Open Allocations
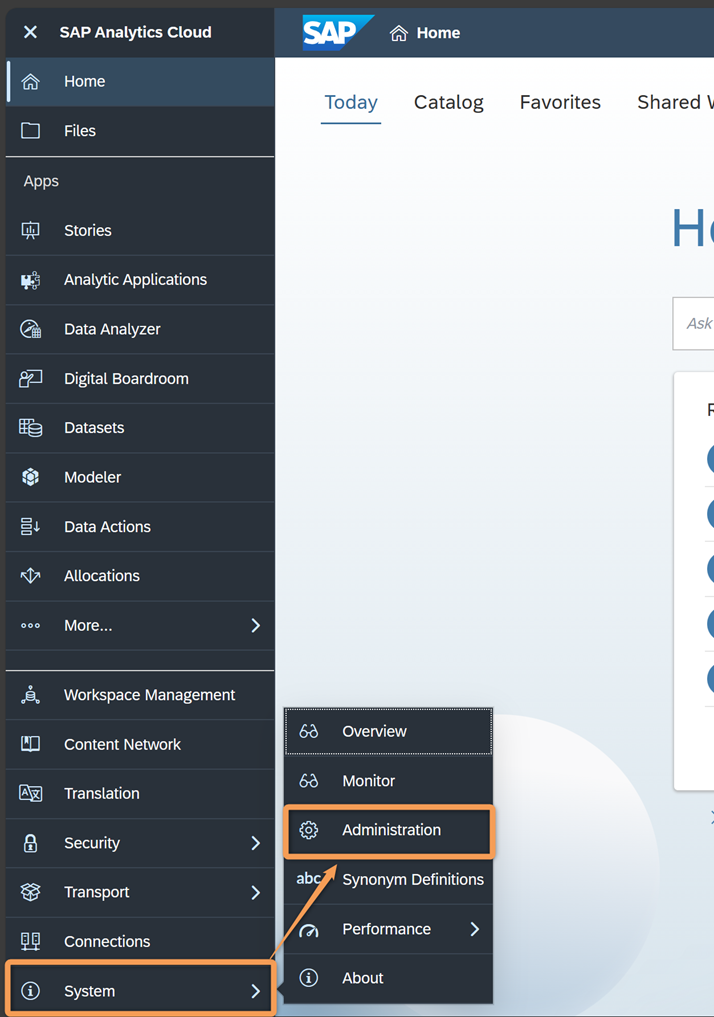This screenshot has height=1017, width=714. (x=140, y=575)
